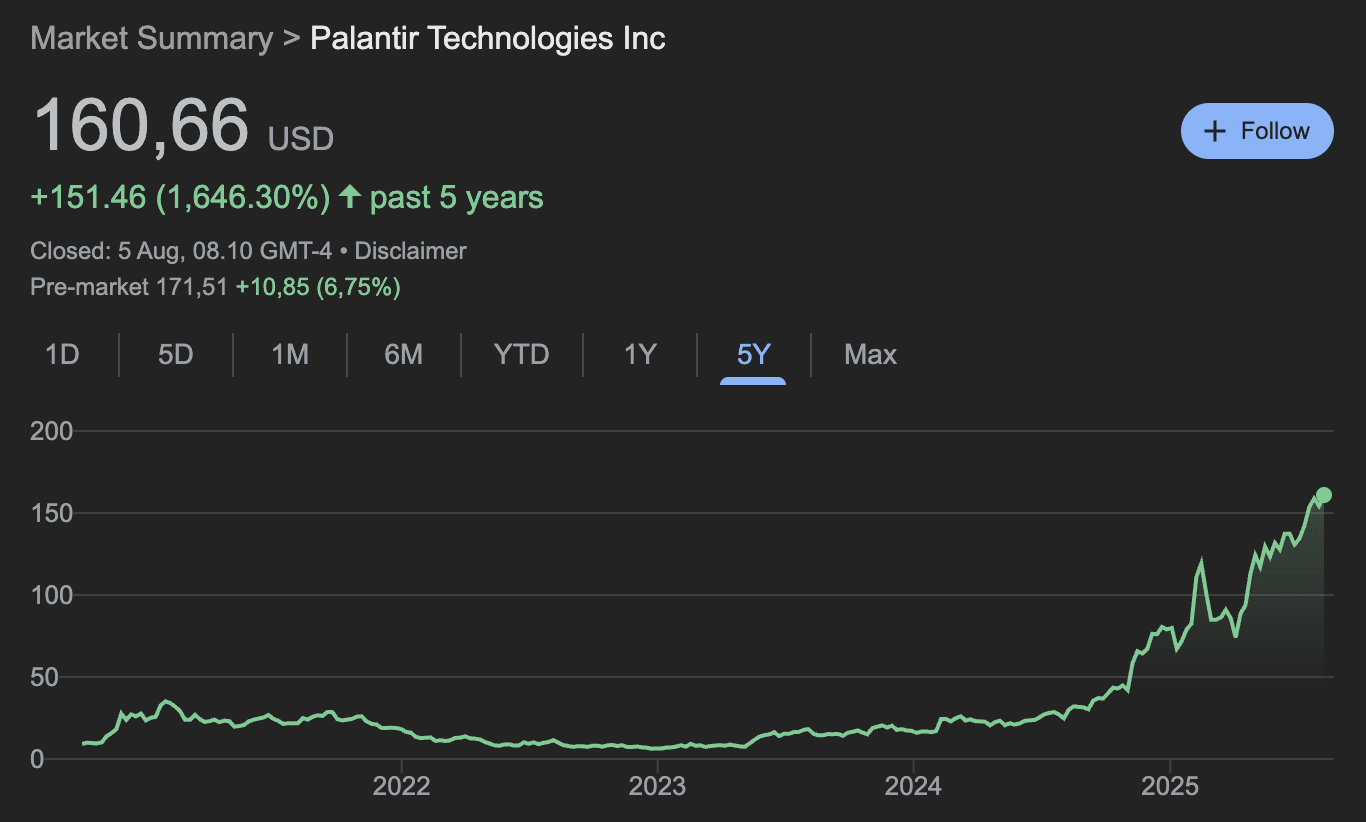
Task: Show YTD stock performance
Action: [521, 354]
